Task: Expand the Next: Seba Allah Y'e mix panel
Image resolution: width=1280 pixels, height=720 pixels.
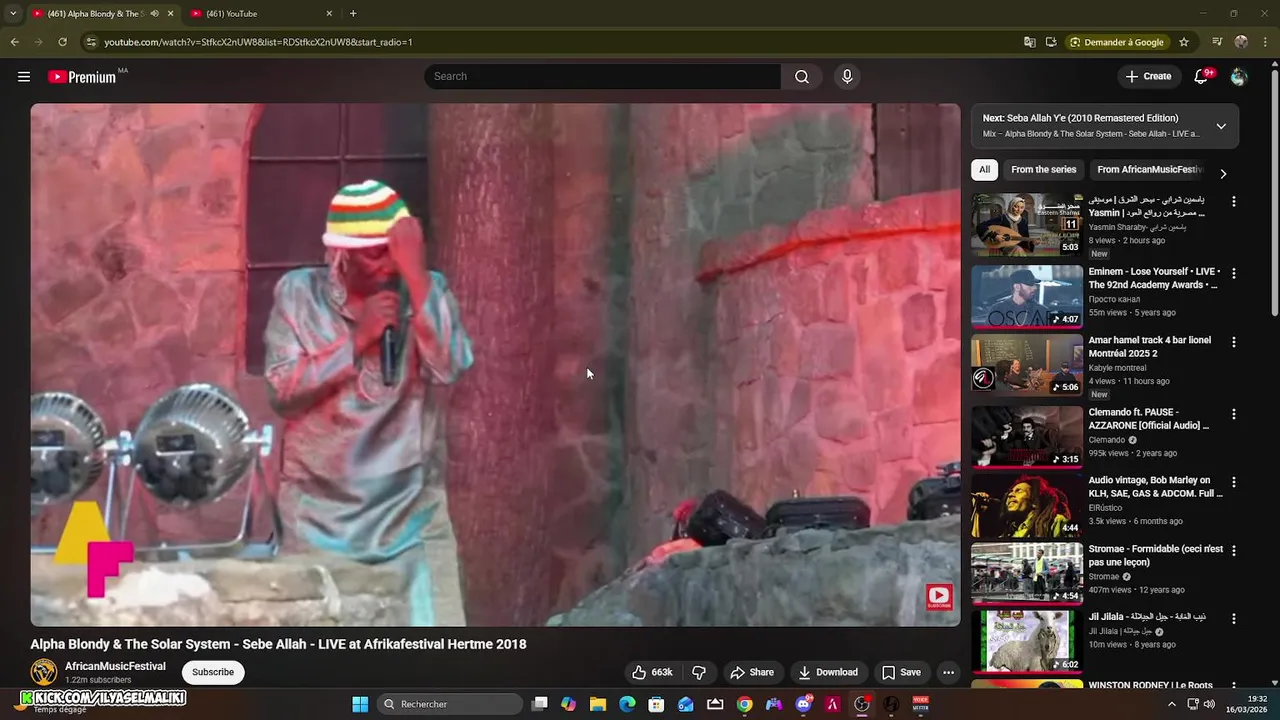Action: click(x=1221, y=126)
